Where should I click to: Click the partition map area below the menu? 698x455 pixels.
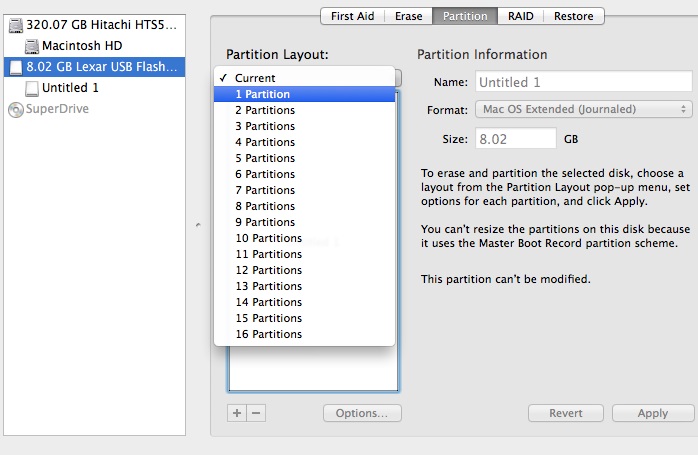[313, 369]
